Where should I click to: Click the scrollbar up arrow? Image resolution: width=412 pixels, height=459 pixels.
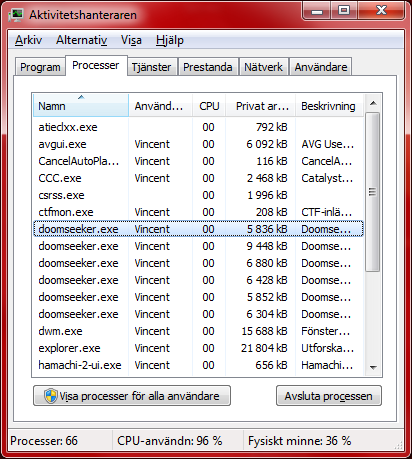coord(373,103)
